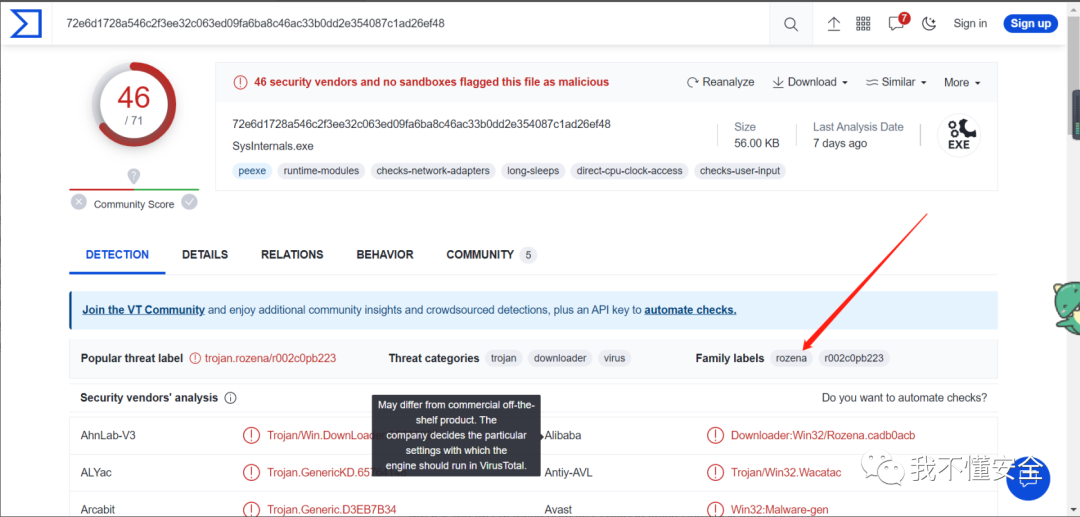Screen dimensions: 1080x517
Task: Switch to the DETECTION tab
Action: pyautogui.click(x=117, y=255)
